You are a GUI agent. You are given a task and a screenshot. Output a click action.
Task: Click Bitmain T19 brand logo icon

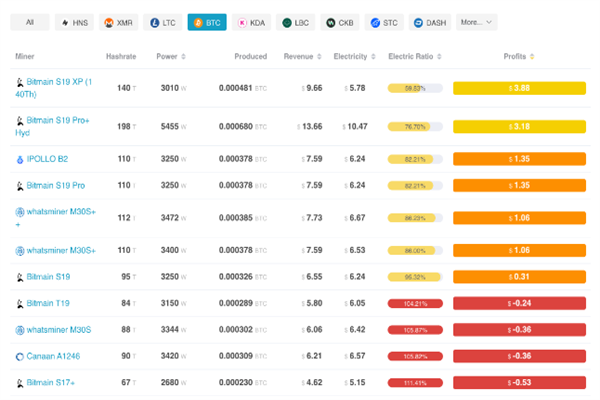click(x=20, y=304)
